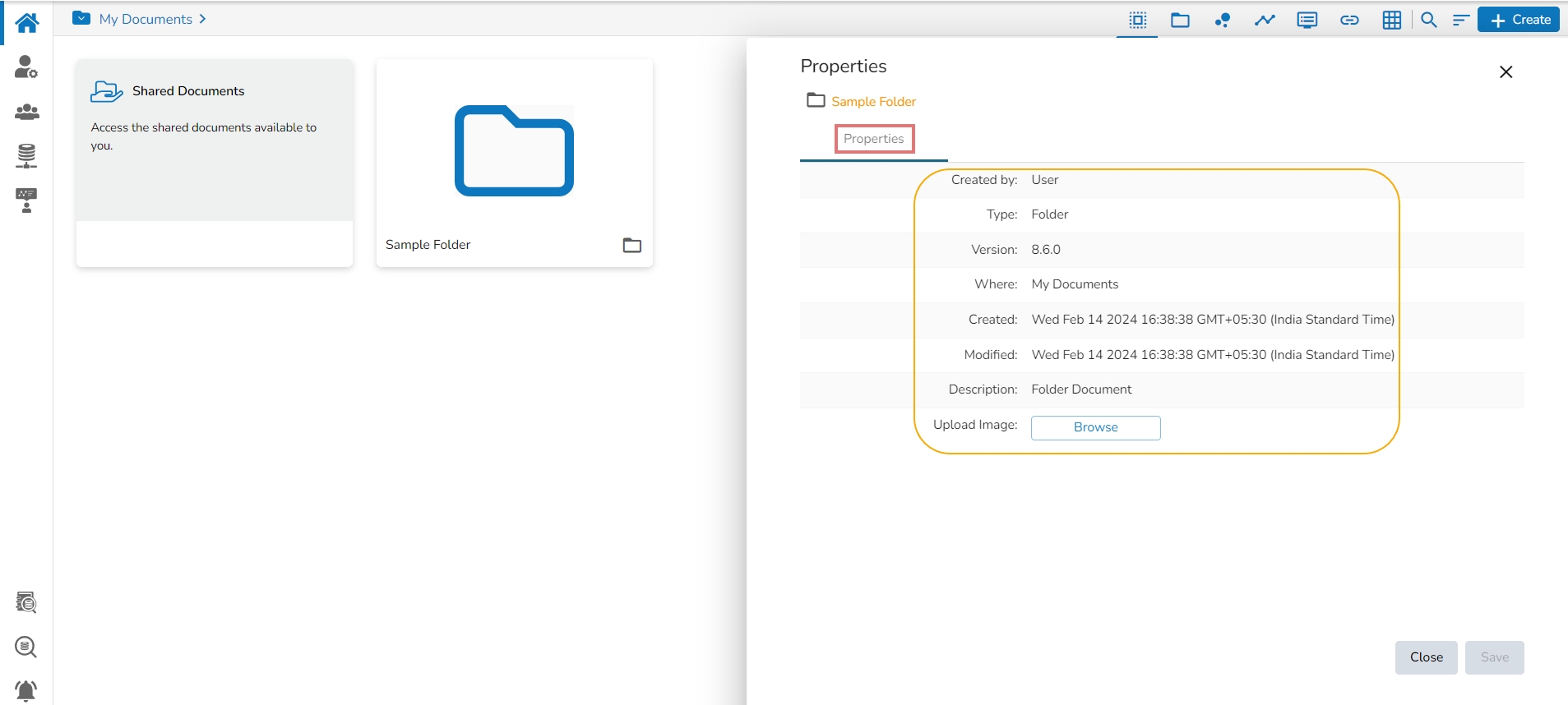Open the Shared Documents card title
The height and width of the screenshot is (705, 1568).
[x=188, y=90]
